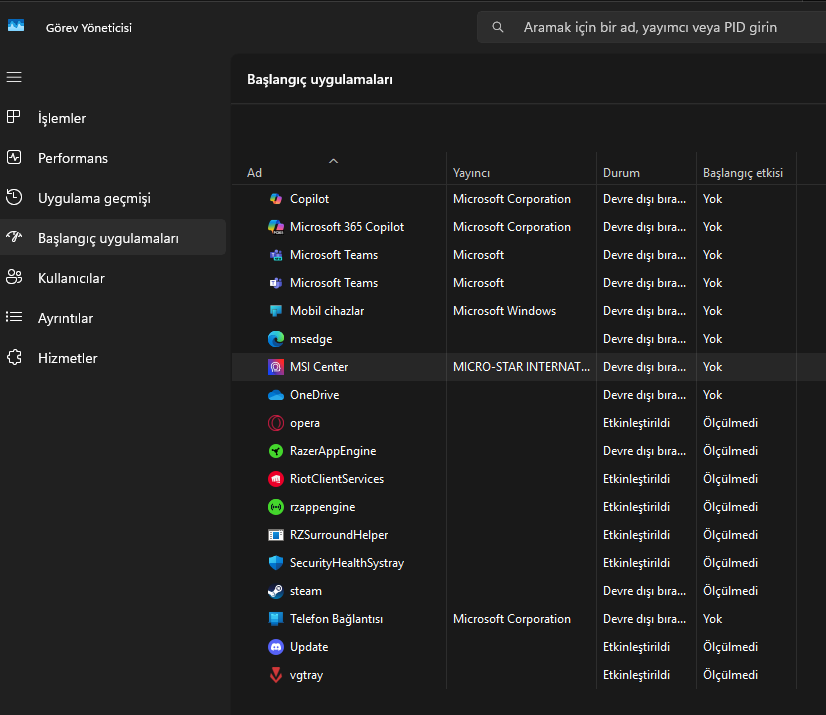
Task: Open the Hizmetler tab
Action: 113,358
